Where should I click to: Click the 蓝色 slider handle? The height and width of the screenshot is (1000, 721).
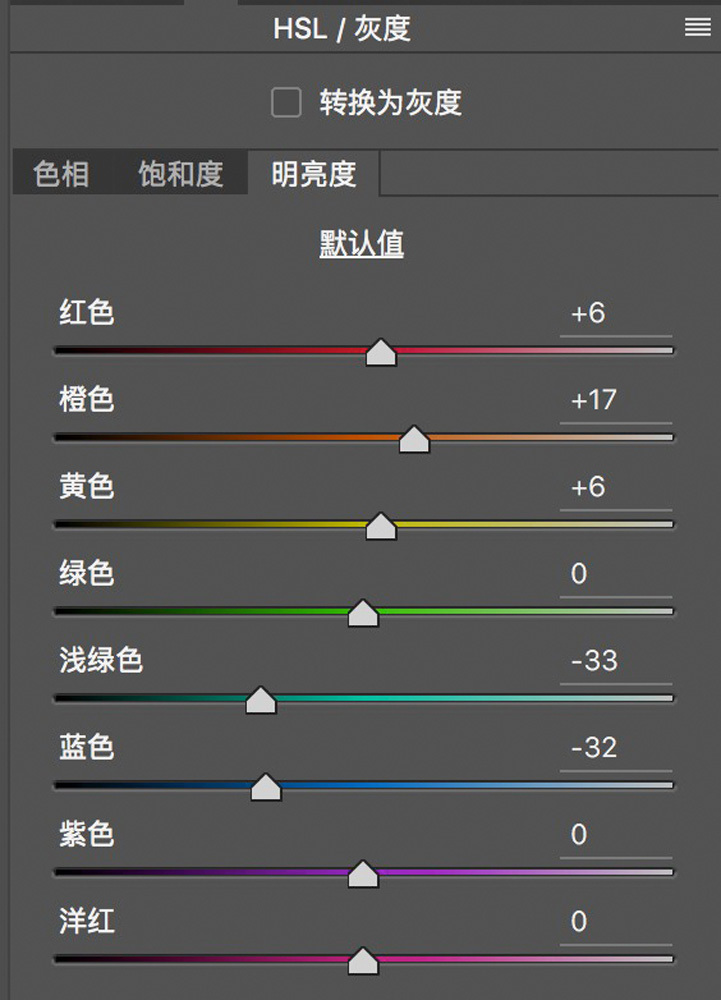[x=265, y=787]
